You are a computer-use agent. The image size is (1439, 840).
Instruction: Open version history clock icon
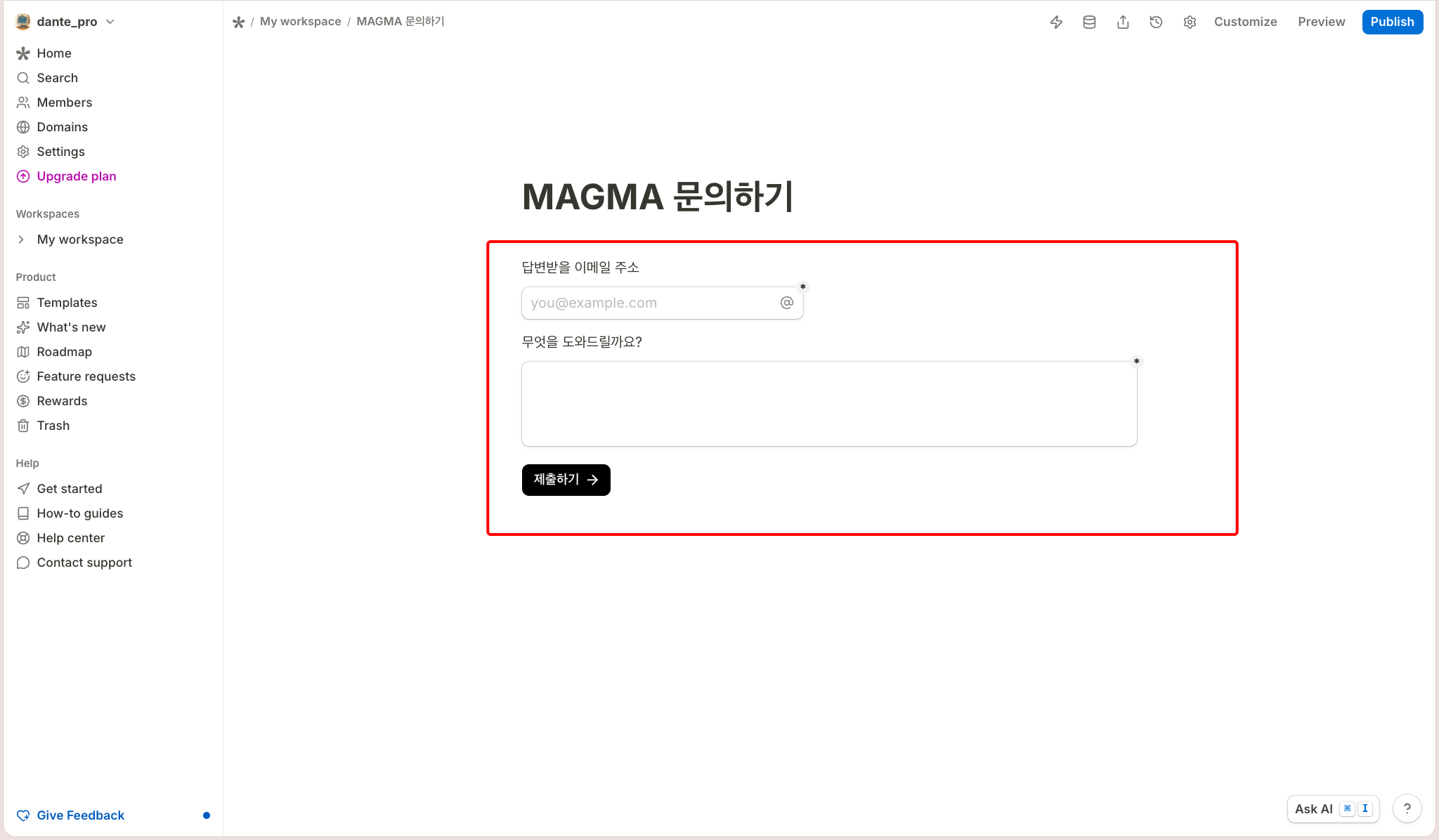tap(1156, 22)
